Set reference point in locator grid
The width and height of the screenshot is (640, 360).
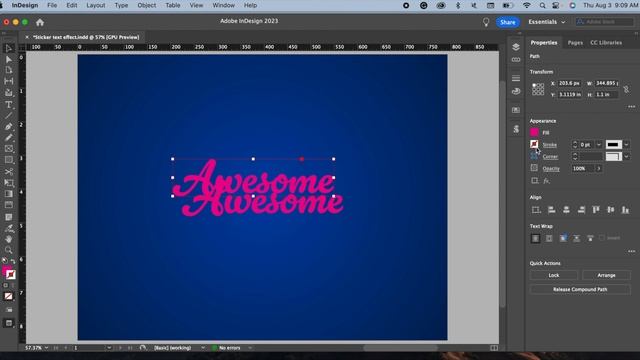tap(538, 89)
